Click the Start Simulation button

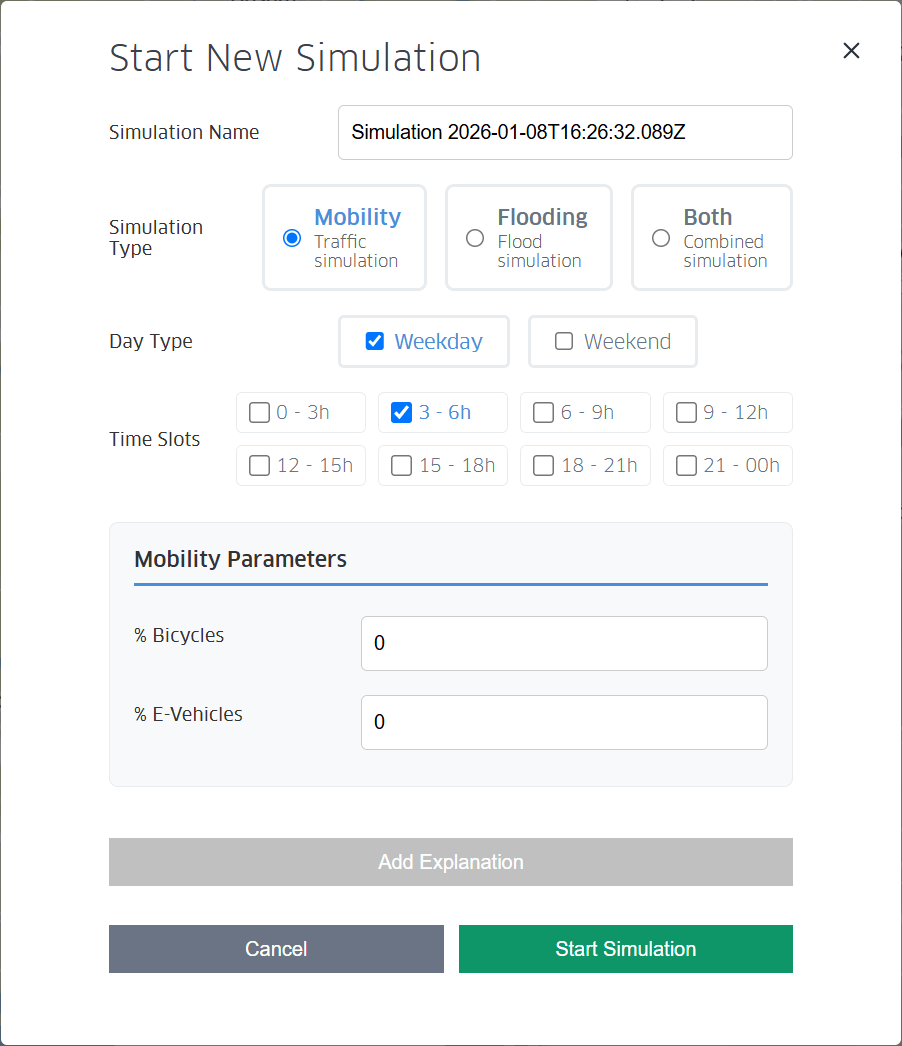coord(625,949)
